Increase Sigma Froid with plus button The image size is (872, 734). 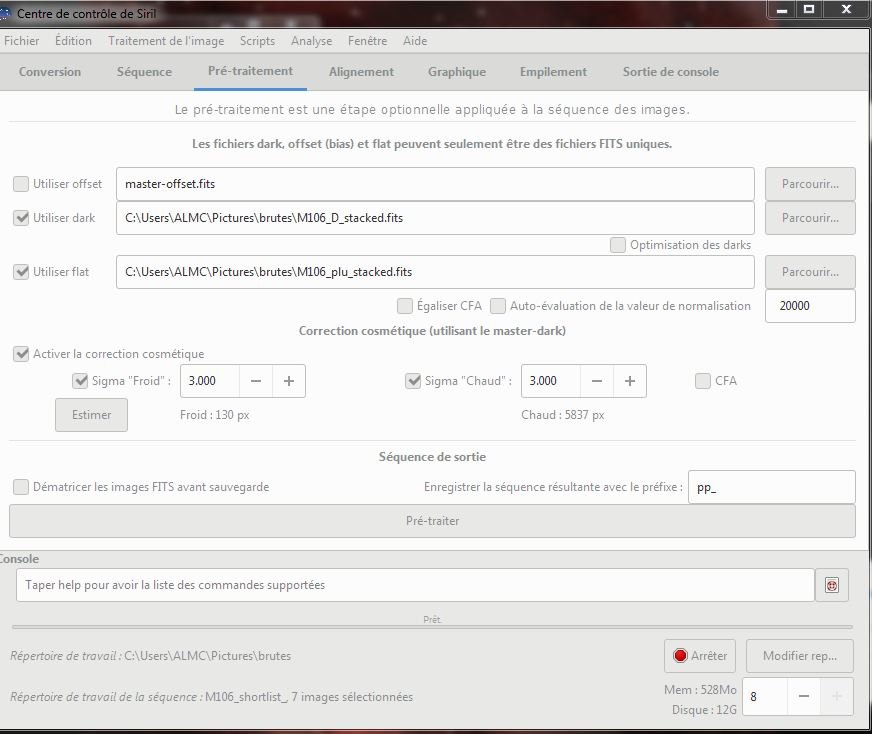[289, 381]
